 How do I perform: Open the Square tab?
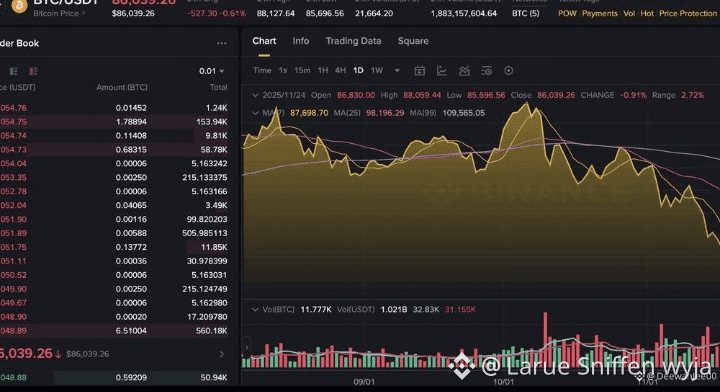[x=413, y=41]
